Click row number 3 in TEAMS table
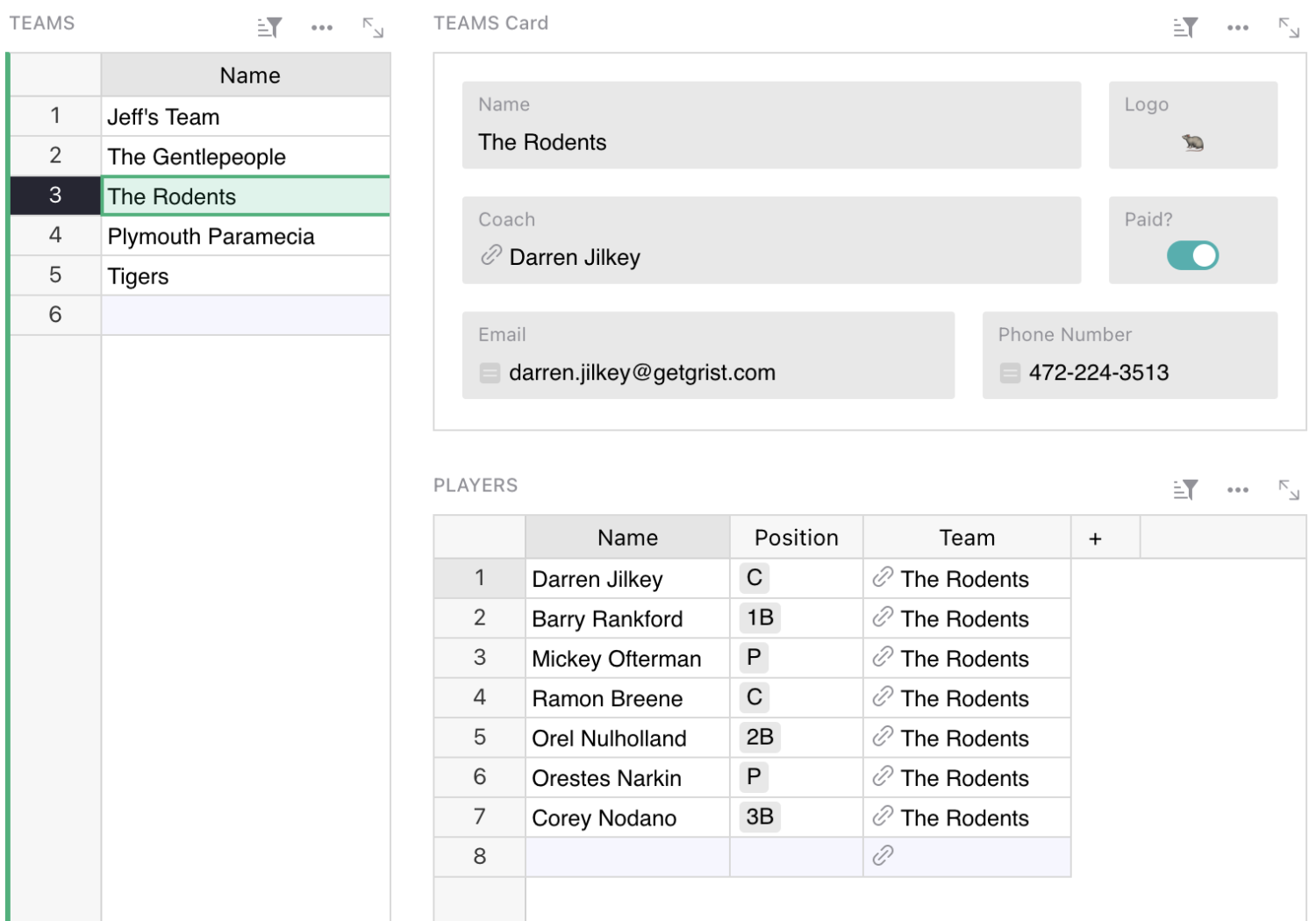 tap(55, 196)
